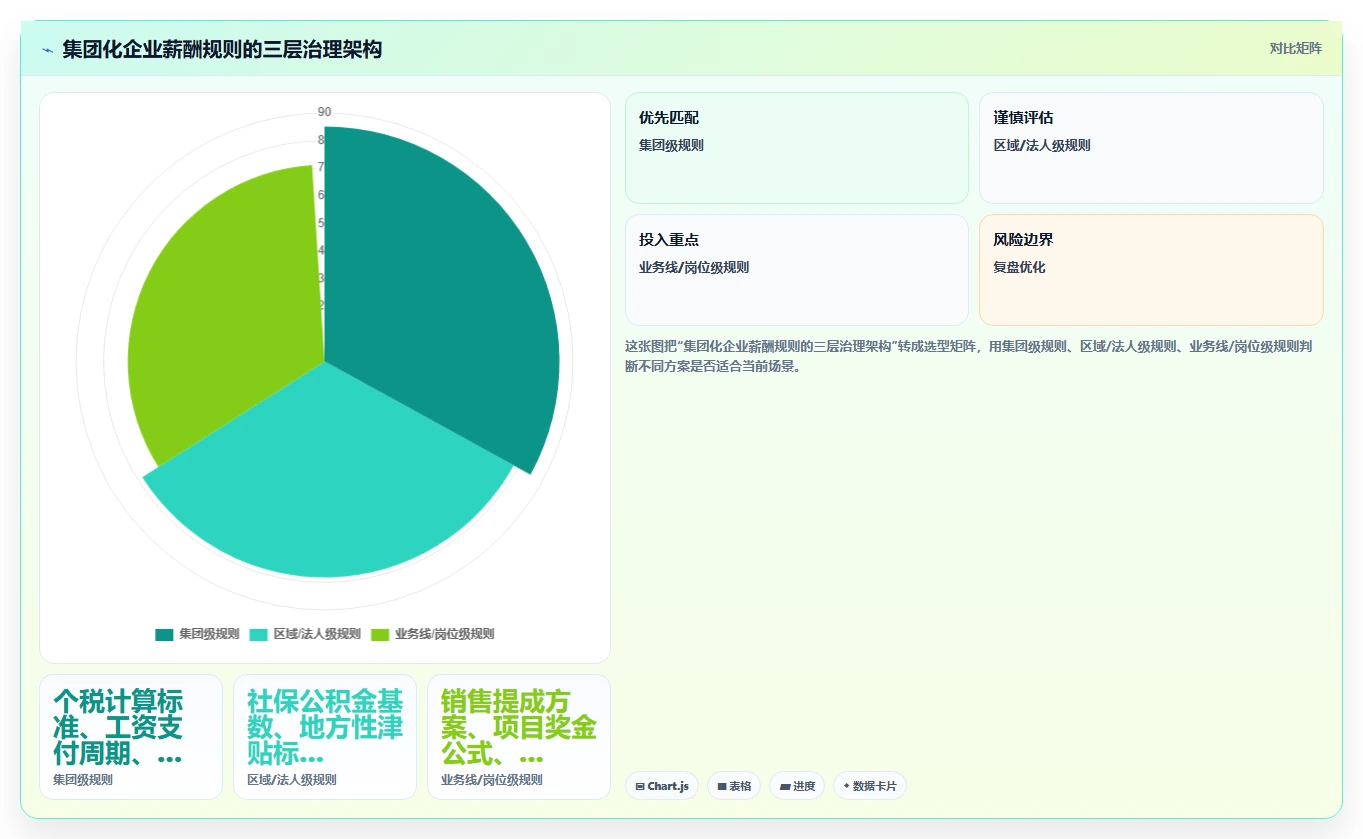Open the 优先匹配 matrix card

click(x=797, y=148)
